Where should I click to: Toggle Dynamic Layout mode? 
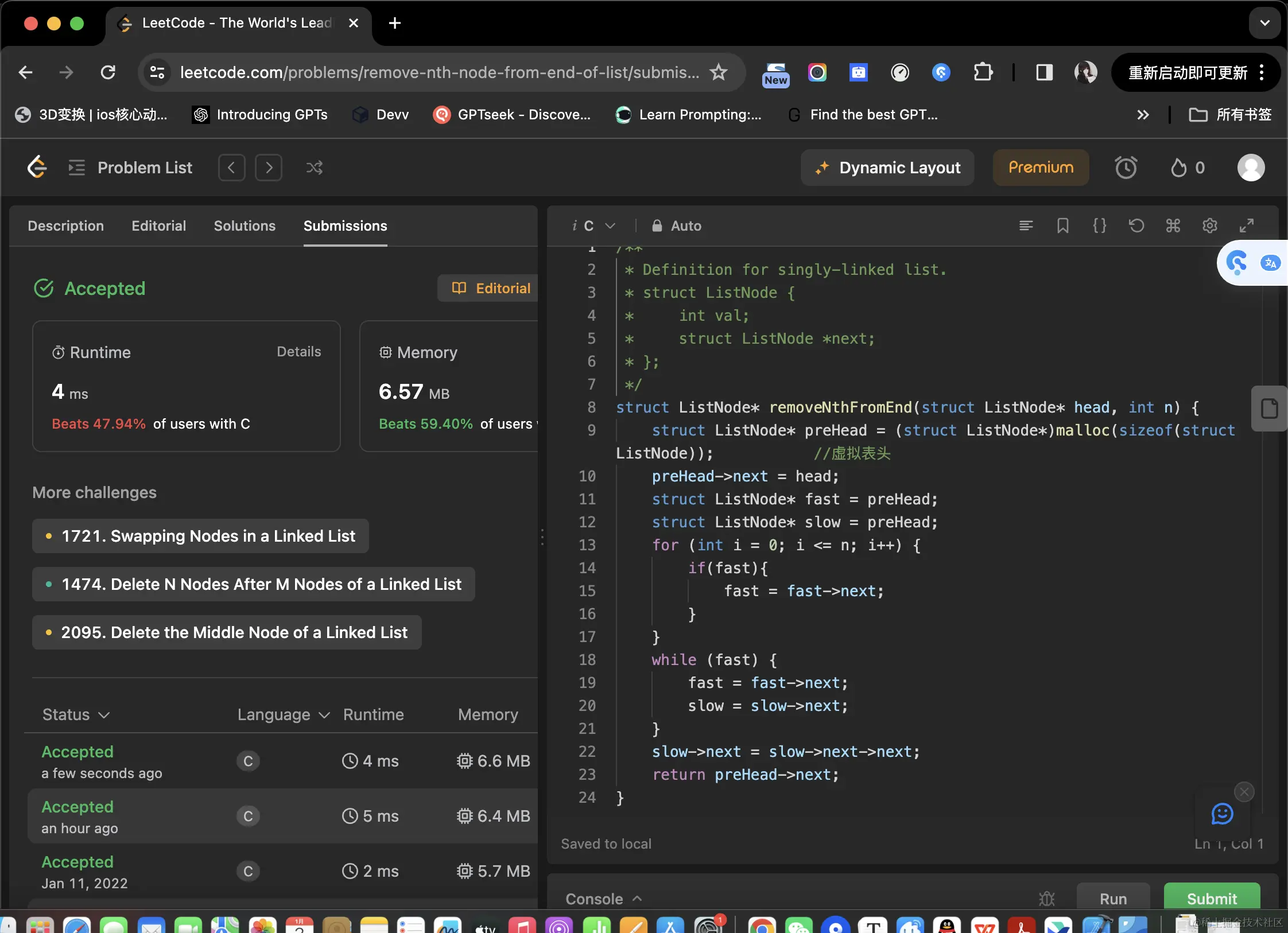pos(887,168)
